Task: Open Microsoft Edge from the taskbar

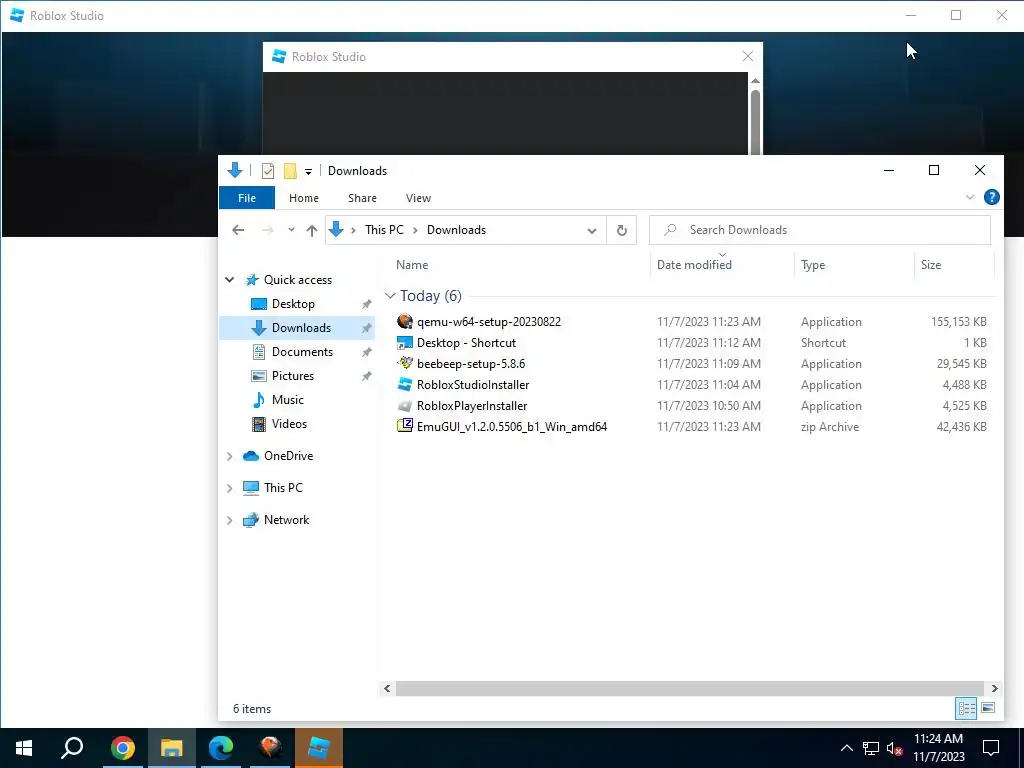Action: coord(221,748)
